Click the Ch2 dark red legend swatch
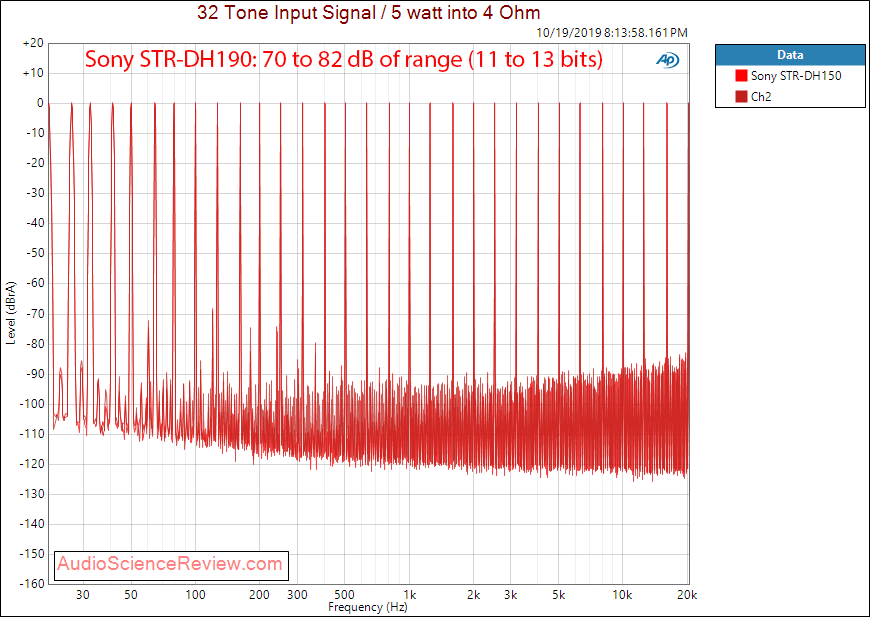Viewport: 870px width, 617px height. click(741, 97)
